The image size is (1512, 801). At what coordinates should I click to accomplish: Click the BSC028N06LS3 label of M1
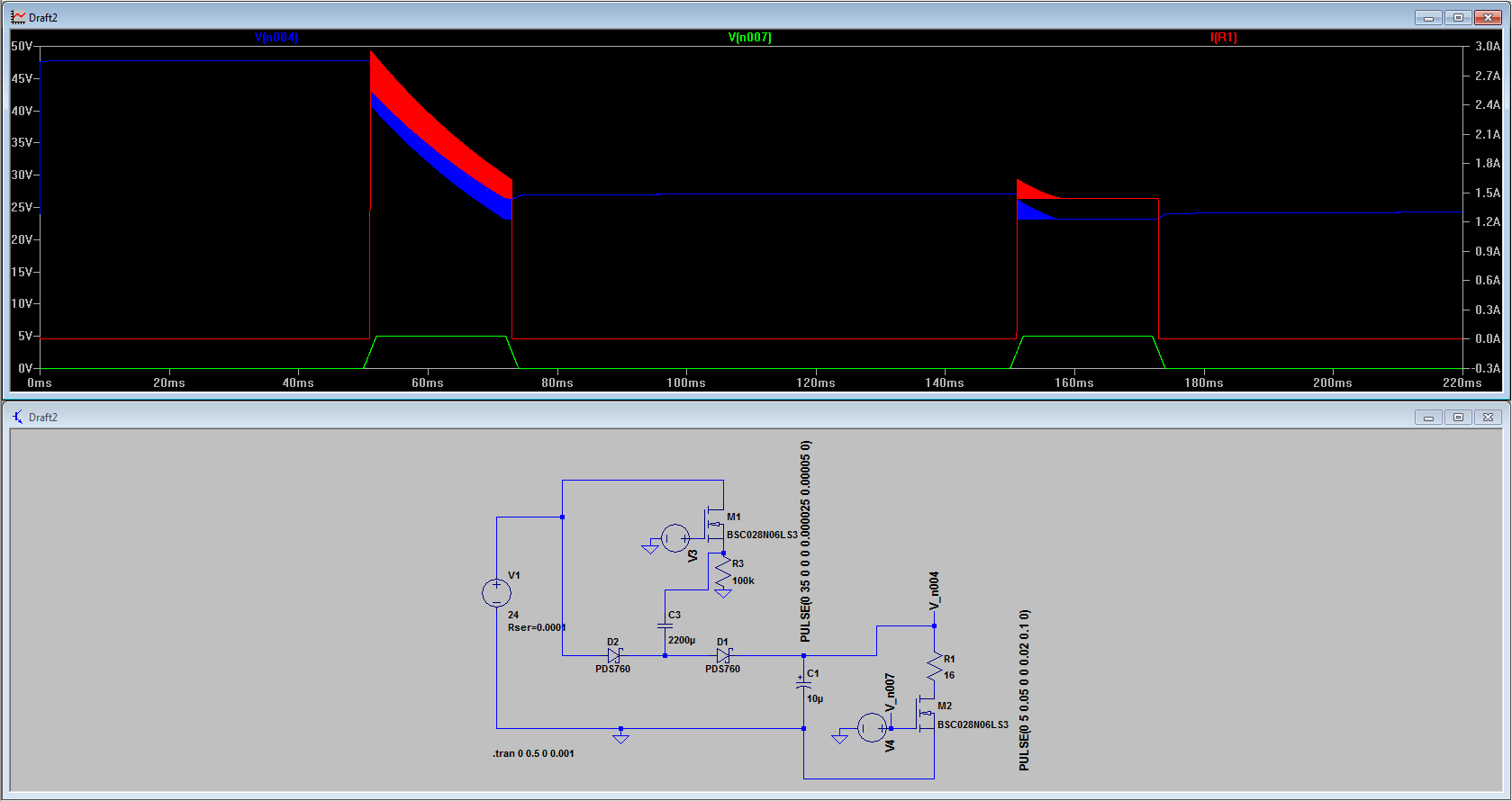(x=762, y=535)
